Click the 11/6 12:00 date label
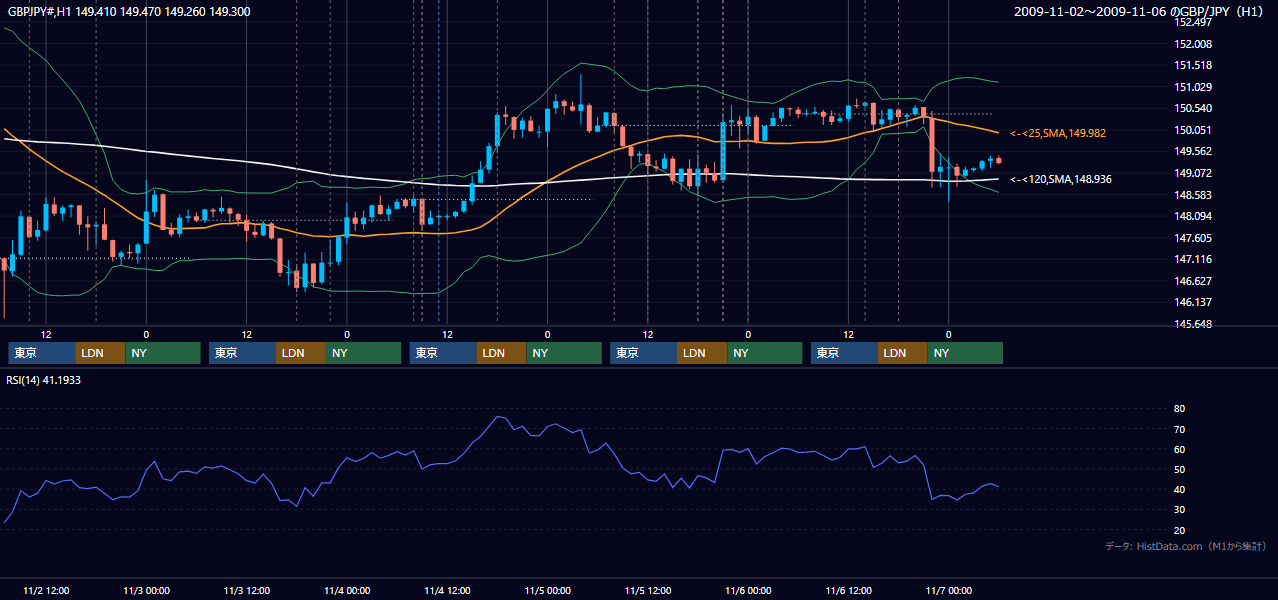Viewport: 1278px width, 600px height. (x=848, y=590)
